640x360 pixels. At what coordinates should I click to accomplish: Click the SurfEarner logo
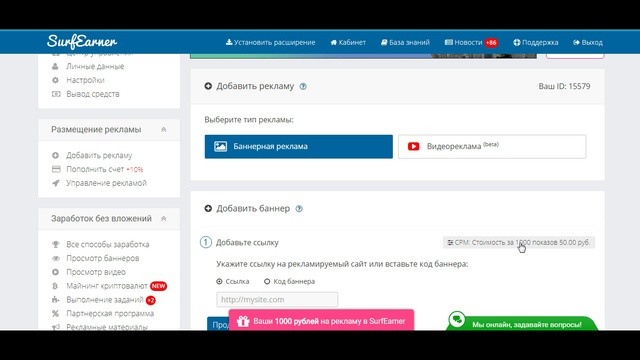82,42
